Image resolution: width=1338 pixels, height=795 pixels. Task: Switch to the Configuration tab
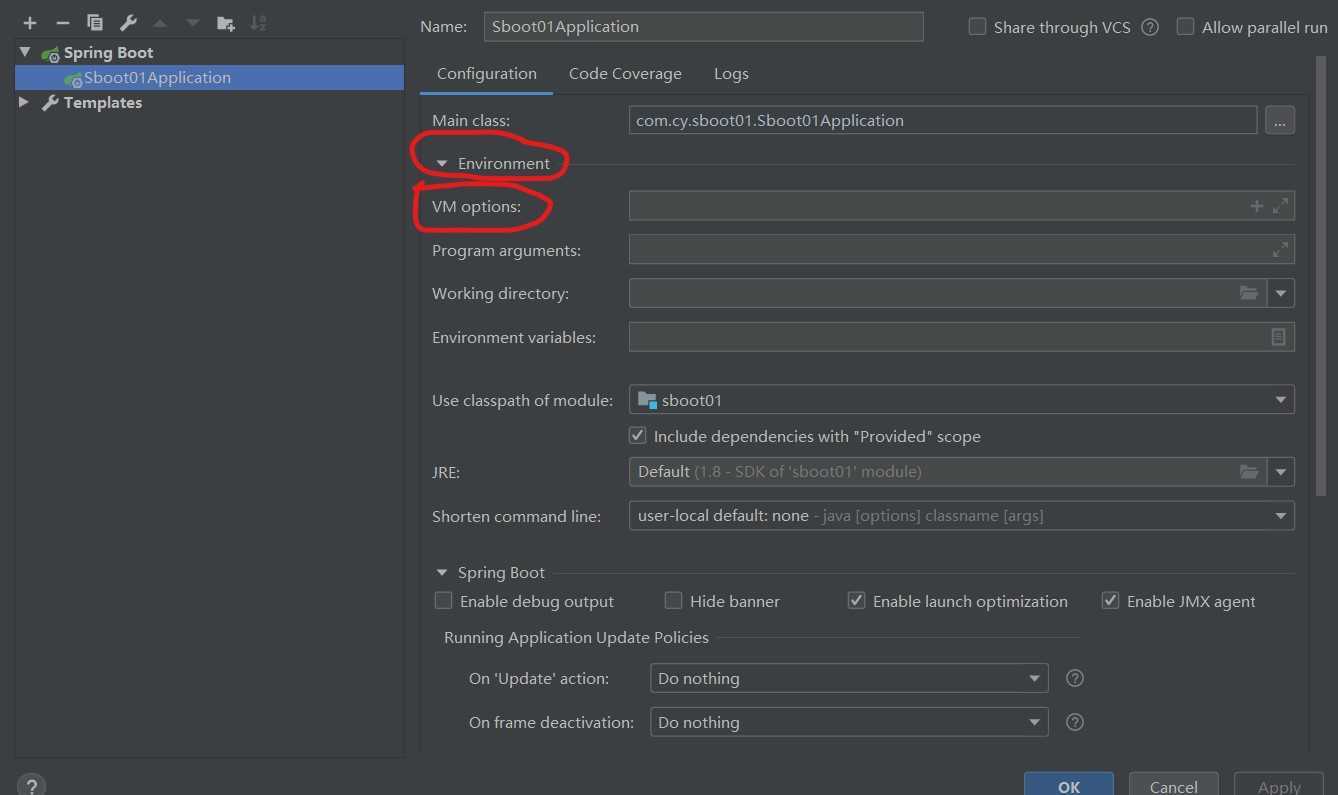[487, 73]
